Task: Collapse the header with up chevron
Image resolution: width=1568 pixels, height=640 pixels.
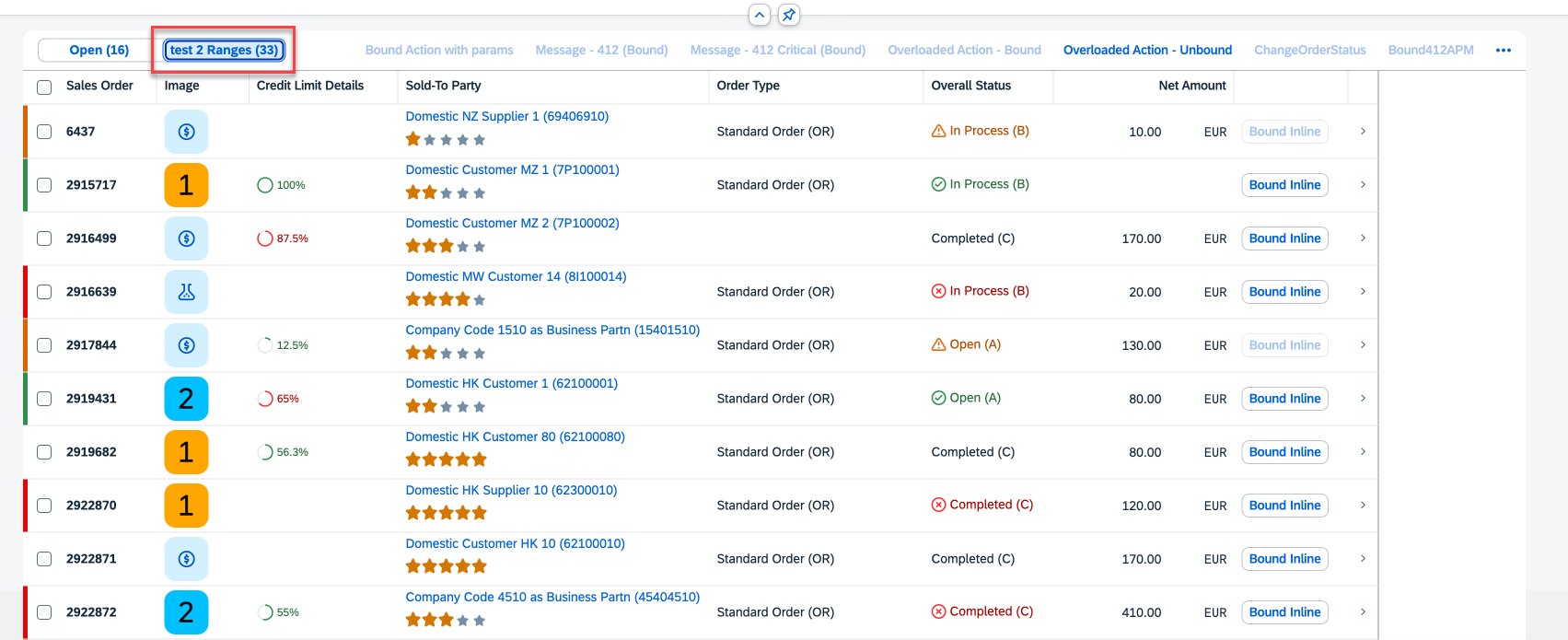Action: coord(760,15)
